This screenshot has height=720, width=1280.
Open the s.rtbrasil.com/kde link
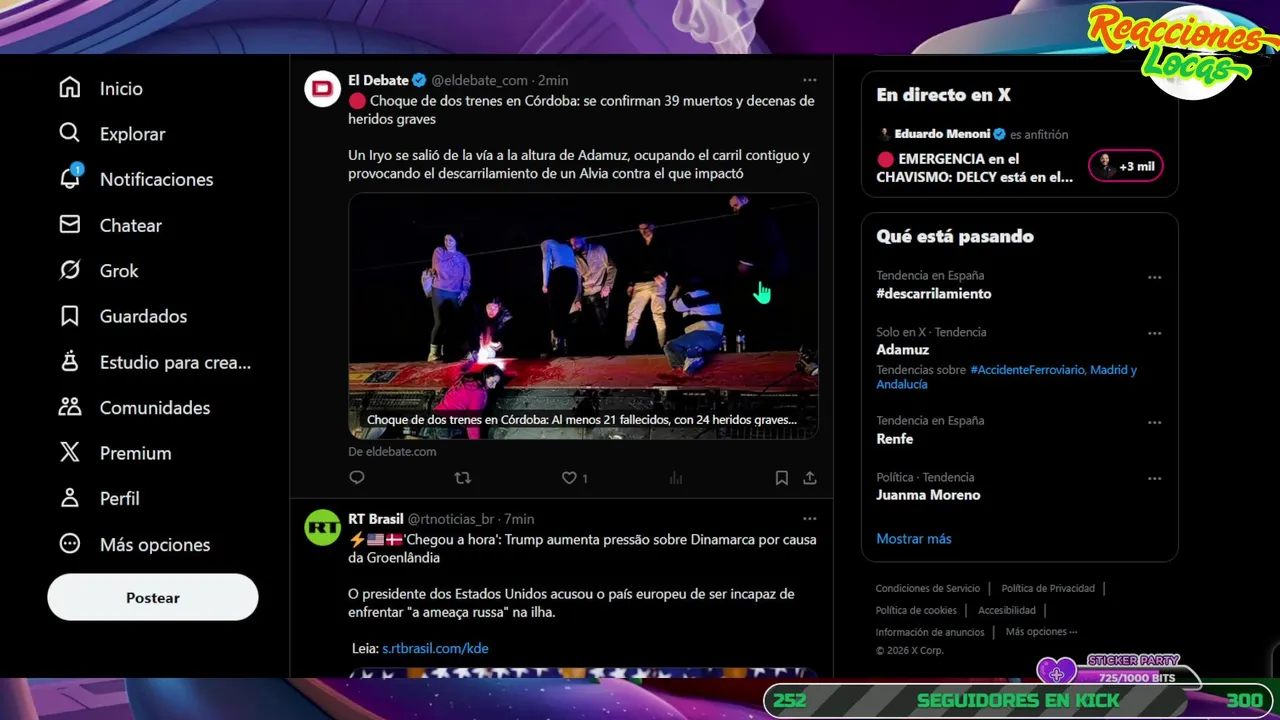click(x=435, y=648)
